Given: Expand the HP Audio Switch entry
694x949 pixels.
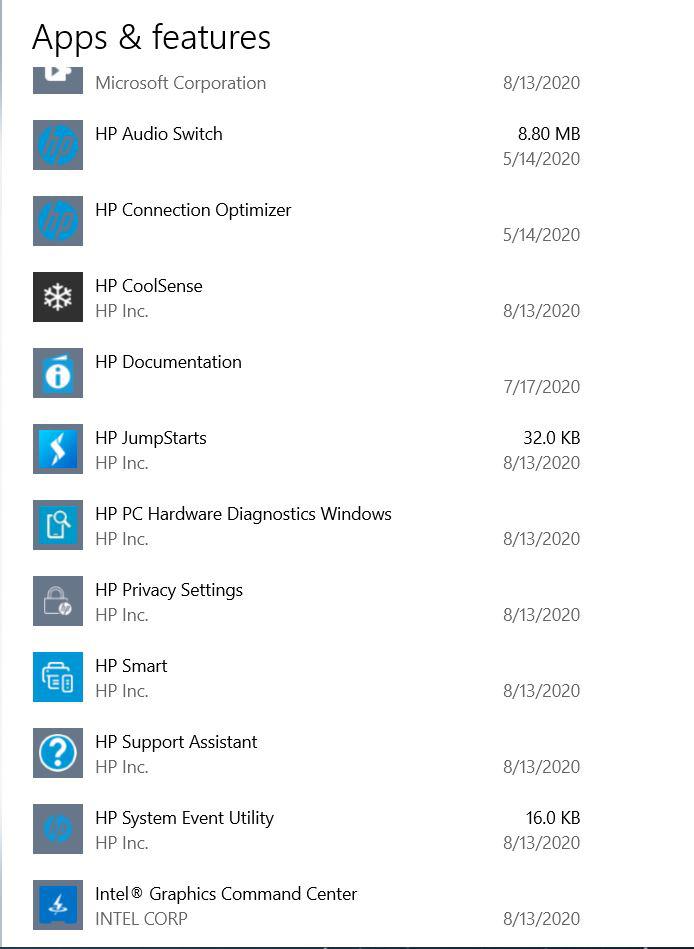Looking at the screenshot, I should pyautogui.click(x=300, y=145).
